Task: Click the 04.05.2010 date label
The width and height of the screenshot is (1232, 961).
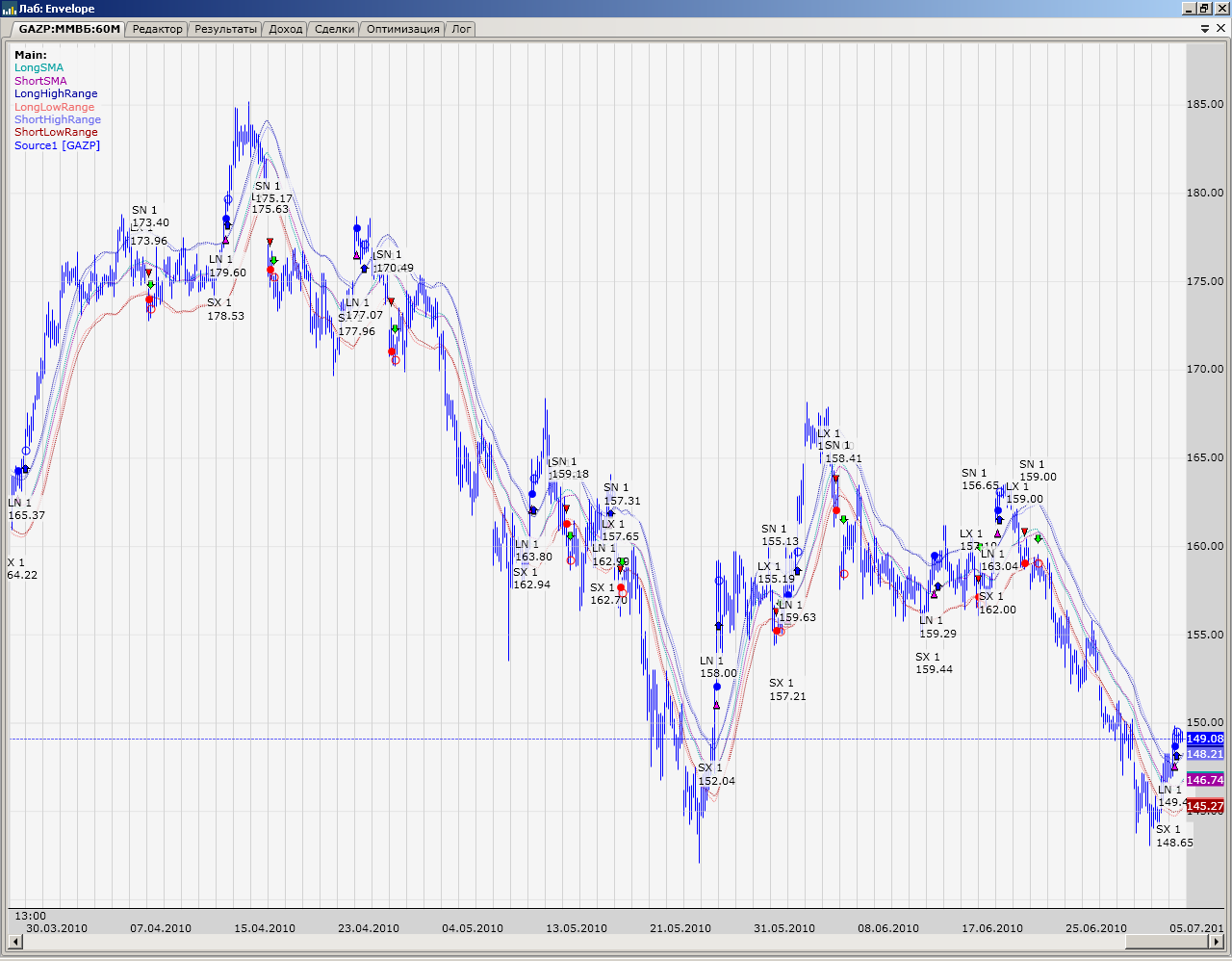Action: pyautogui.click(x=473, y=928)
